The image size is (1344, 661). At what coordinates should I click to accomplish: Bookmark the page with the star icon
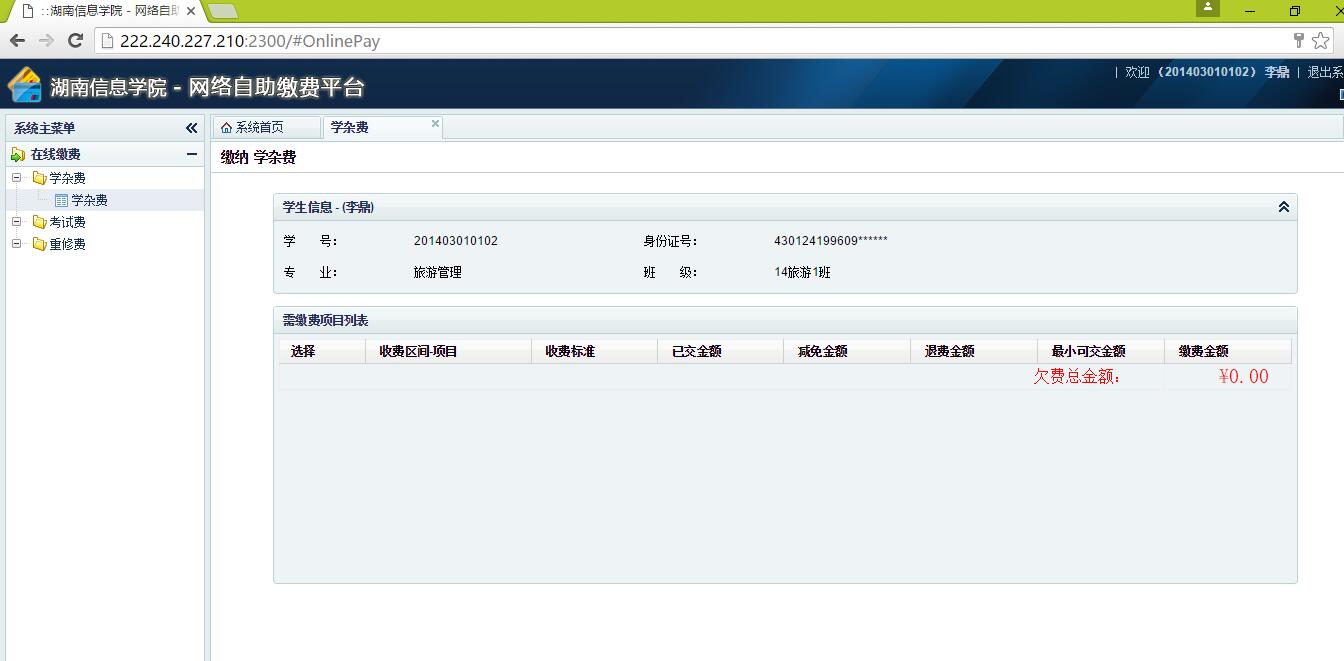[1321, 41]
